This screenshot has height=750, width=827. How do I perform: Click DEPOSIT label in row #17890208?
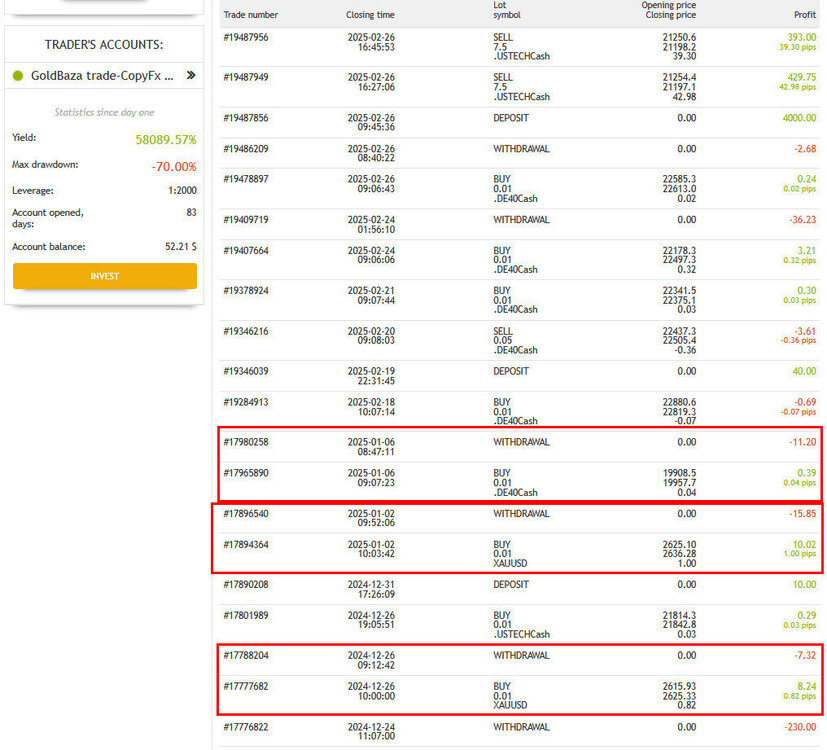[511, 584]
